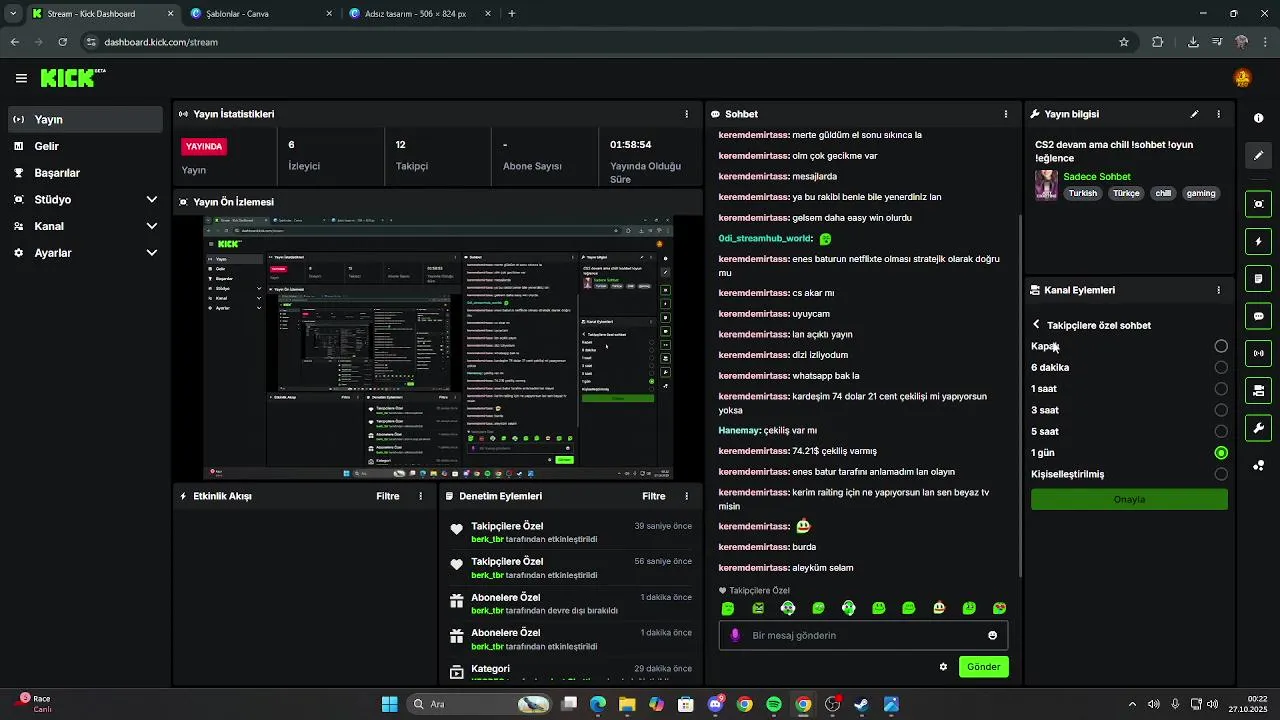1280x720 pixels.
Task: Open the Sadece Sohbet category link
Action: 1097,177
